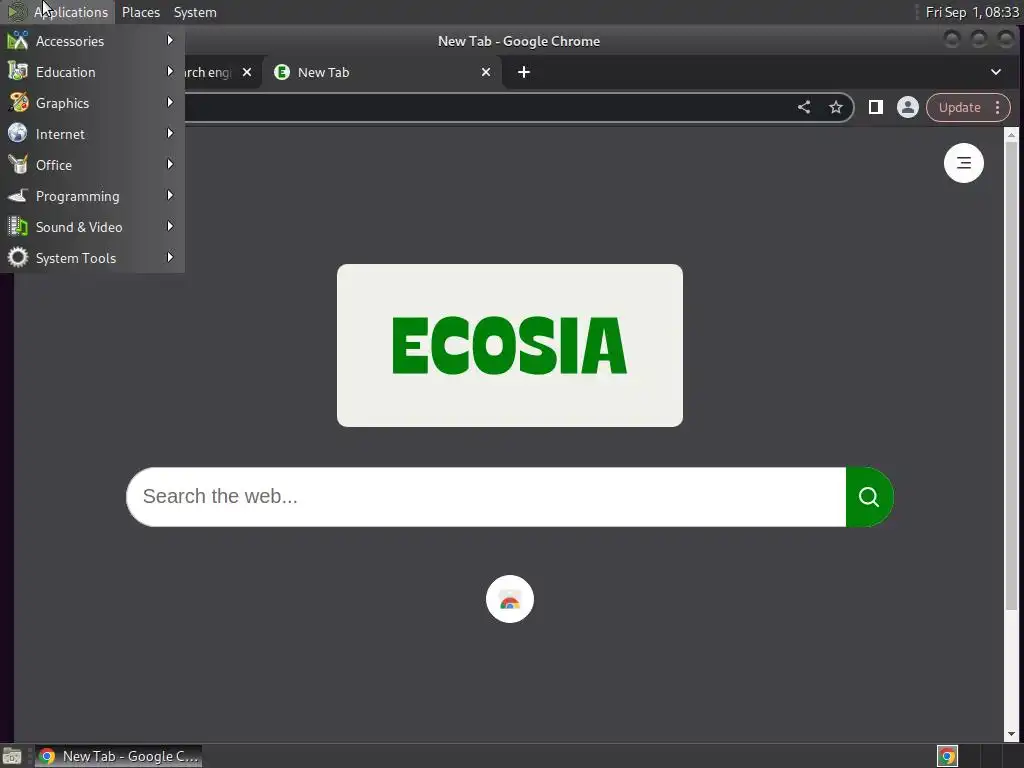The image size is (1024, 768).
Task: Click the scrollbar down arrow
Action: [x=1012, y=735]
